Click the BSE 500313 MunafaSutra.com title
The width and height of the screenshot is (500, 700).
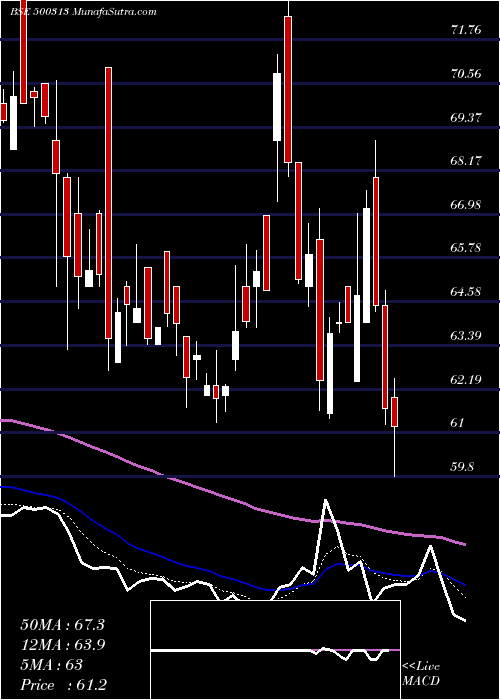[x=83, y=12]
